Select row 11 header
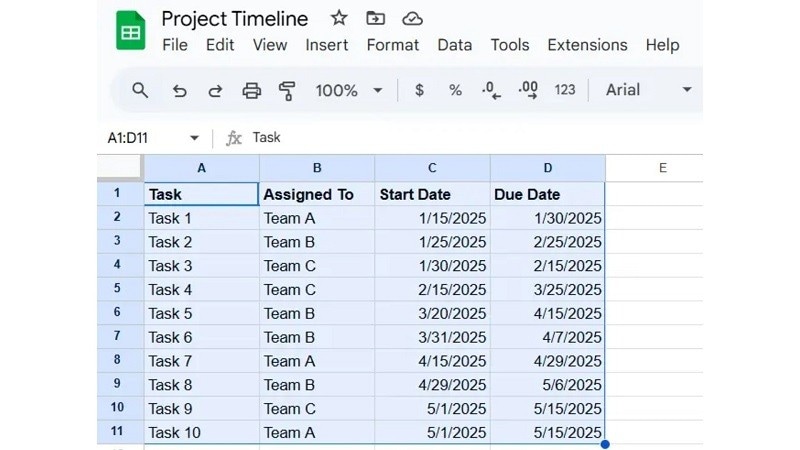Image resolution: width=800 pixels, height=450 pixels. pos(120,432)
